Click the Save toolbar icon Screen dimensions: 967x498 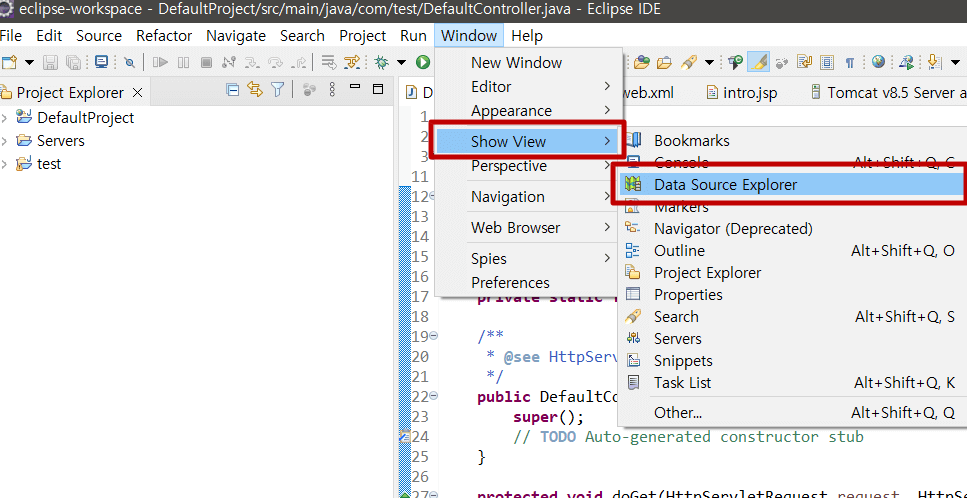[51, 62]
